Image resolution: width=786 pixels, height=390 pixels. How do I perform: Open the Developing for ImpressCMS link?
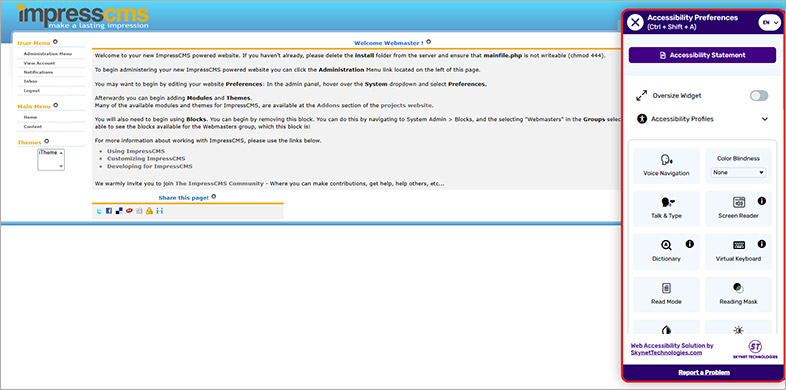pyautogui.click(x=149, y=166)
